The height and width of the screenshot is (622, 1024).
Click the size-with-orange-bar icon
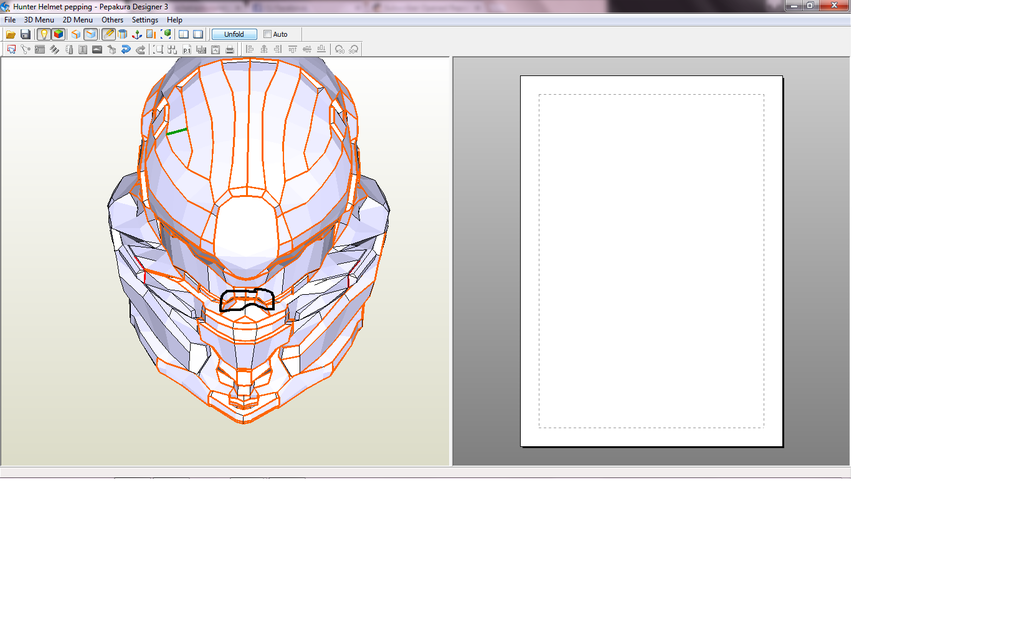point(151,34)
